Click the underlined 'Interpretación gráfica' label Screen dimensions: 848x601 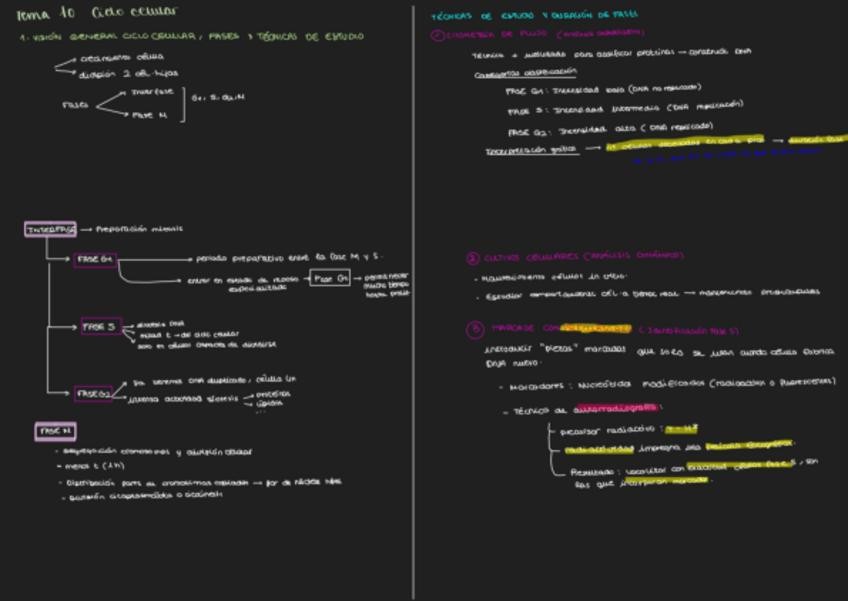pyautogui.click(x=532, y=150)
